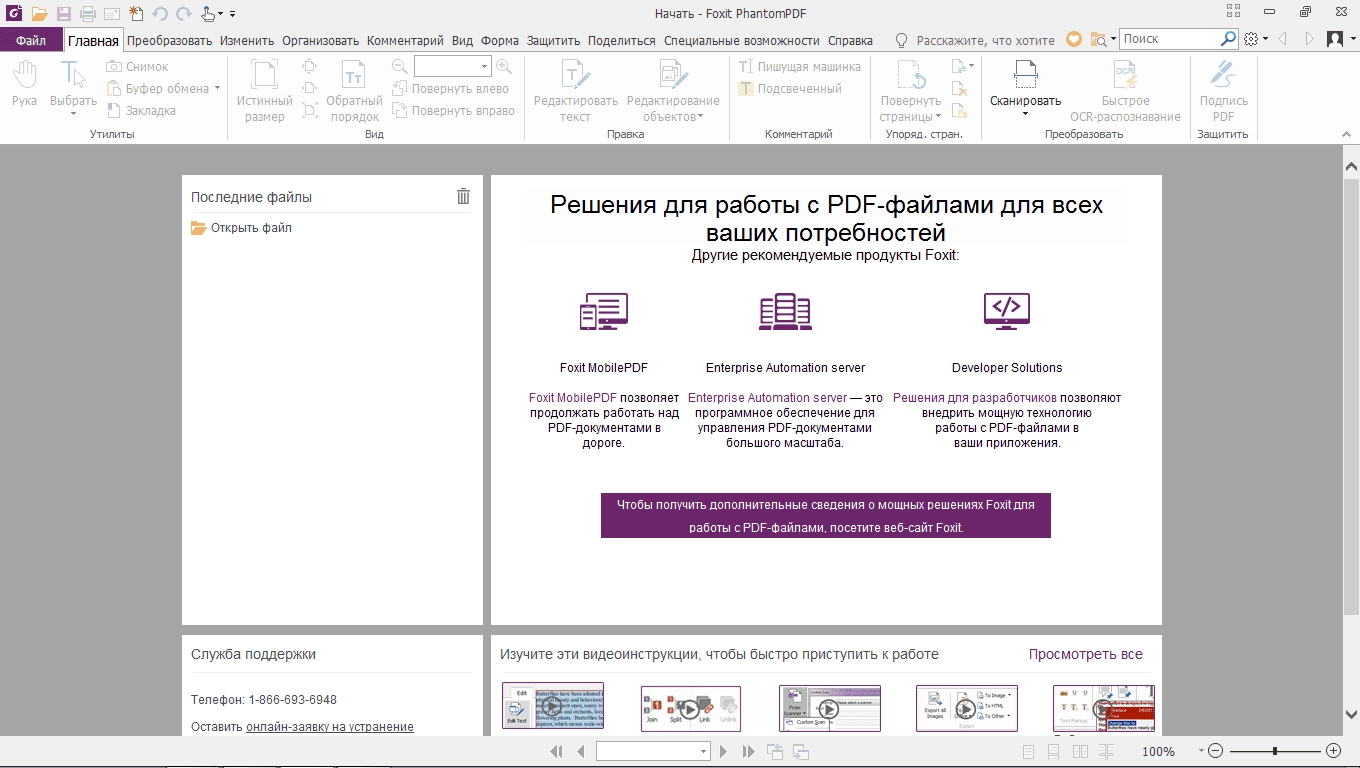Open the Файл menu
Viewport: 1360px width, 768px height.
coord(31,40)
